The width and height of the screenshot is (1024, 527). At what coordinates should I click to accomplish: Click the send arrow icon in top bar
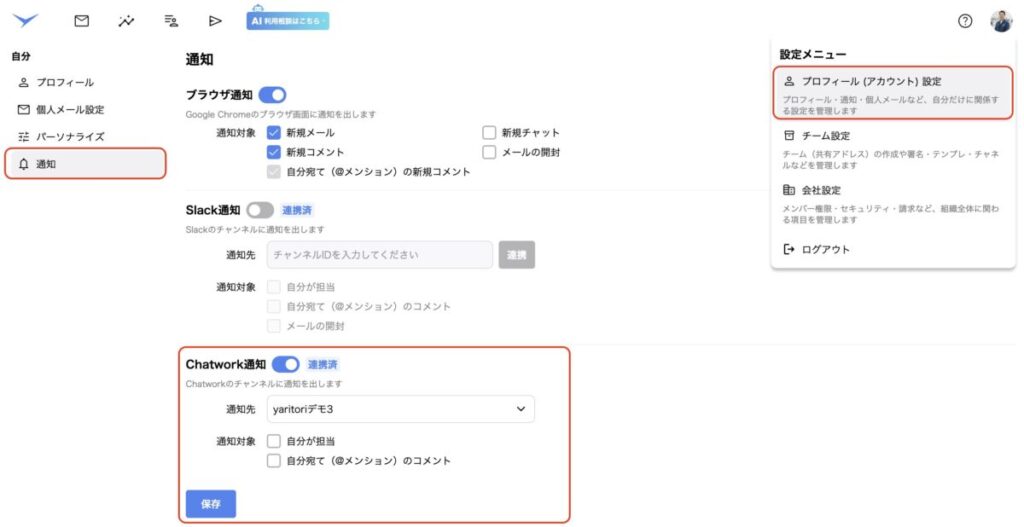click(215, 21)
